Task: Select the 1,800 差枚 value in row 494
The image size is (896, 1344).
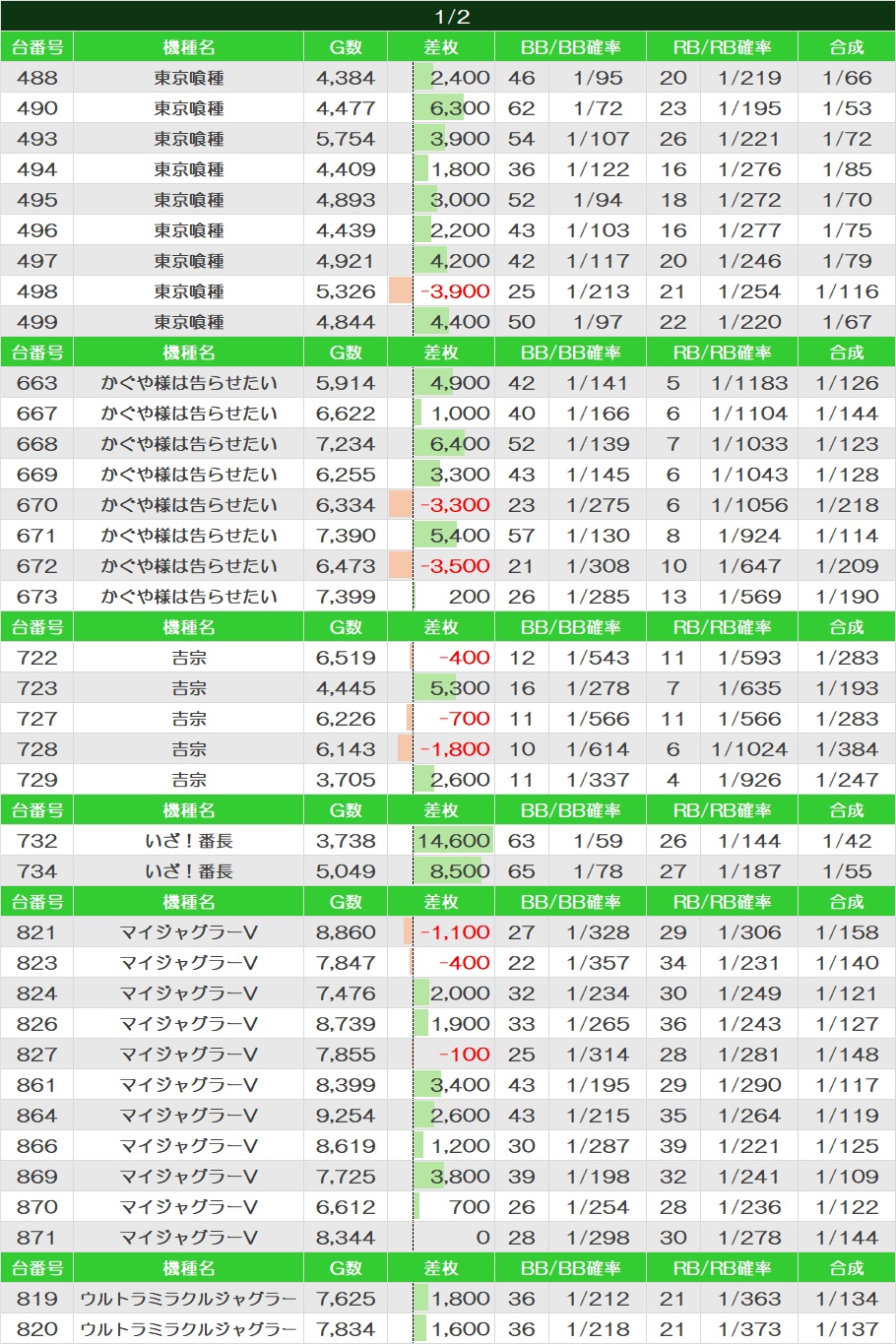Action: click(x=460, y=169)
